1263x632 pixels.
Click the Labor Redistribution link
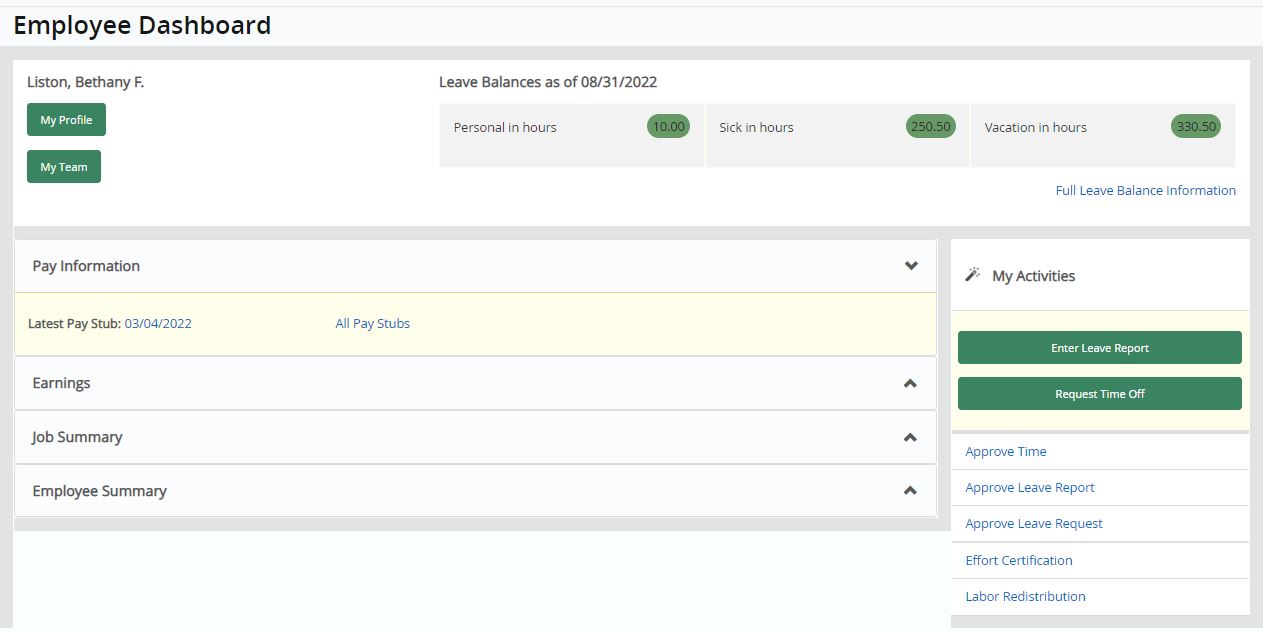(1025, 597)
